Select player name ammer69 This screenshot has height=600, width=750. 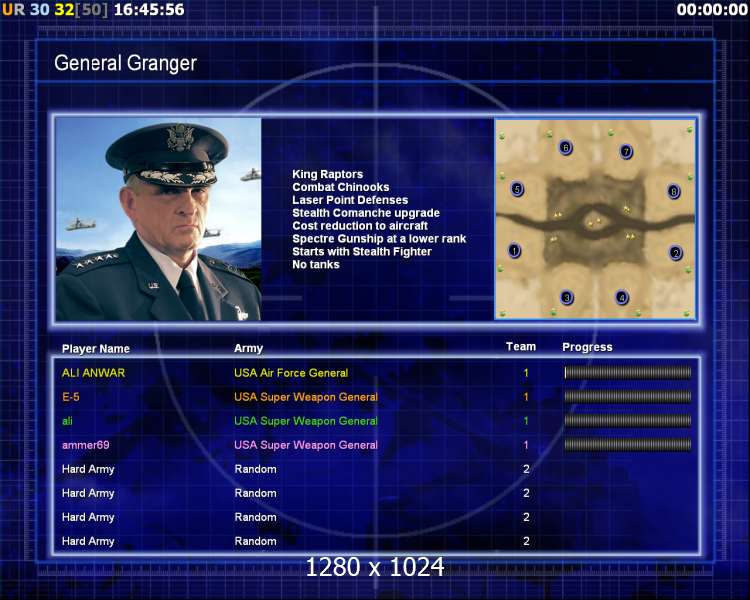86,445
